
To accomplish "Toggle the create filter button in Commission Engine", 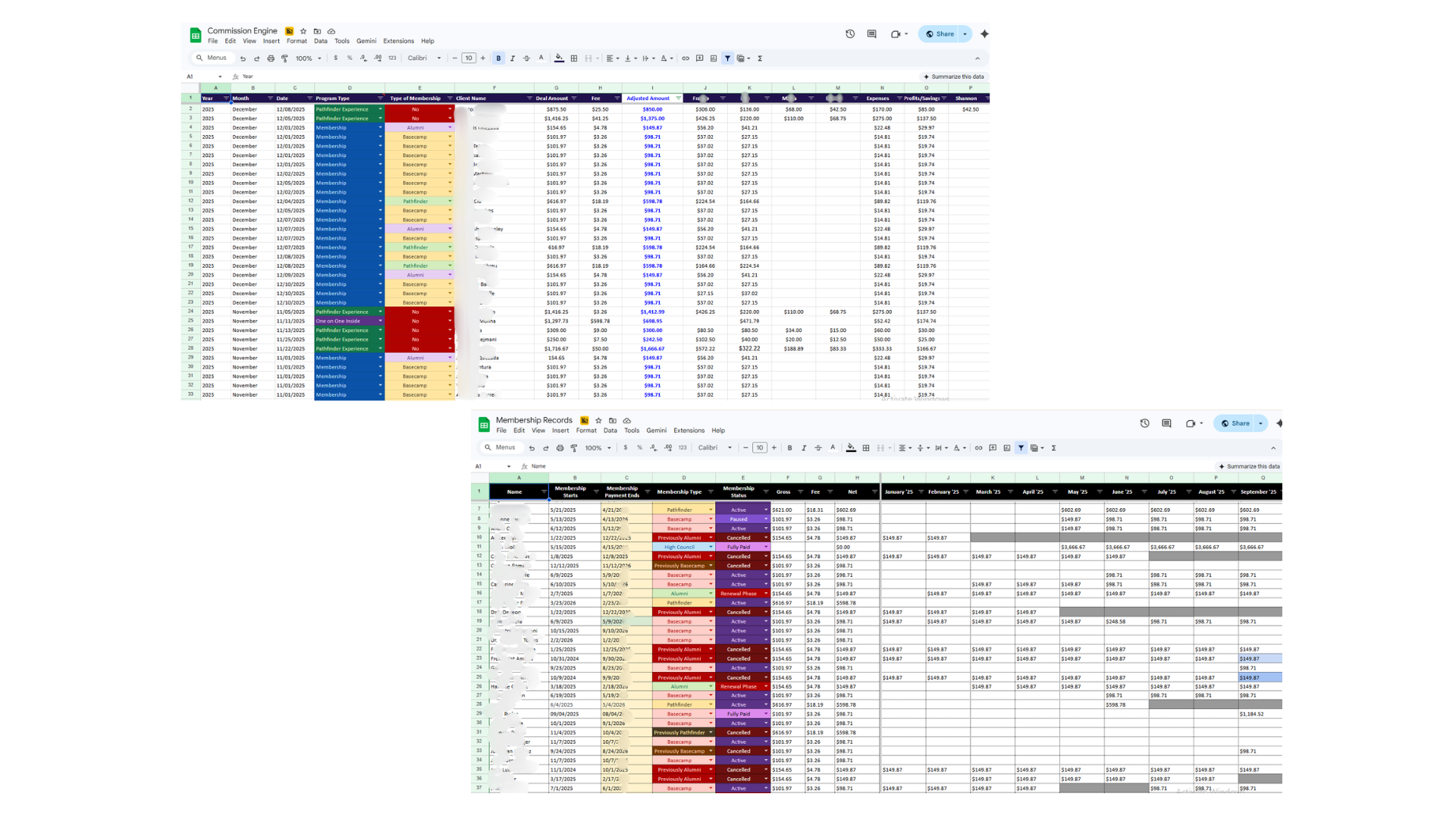I will (727, 58).
